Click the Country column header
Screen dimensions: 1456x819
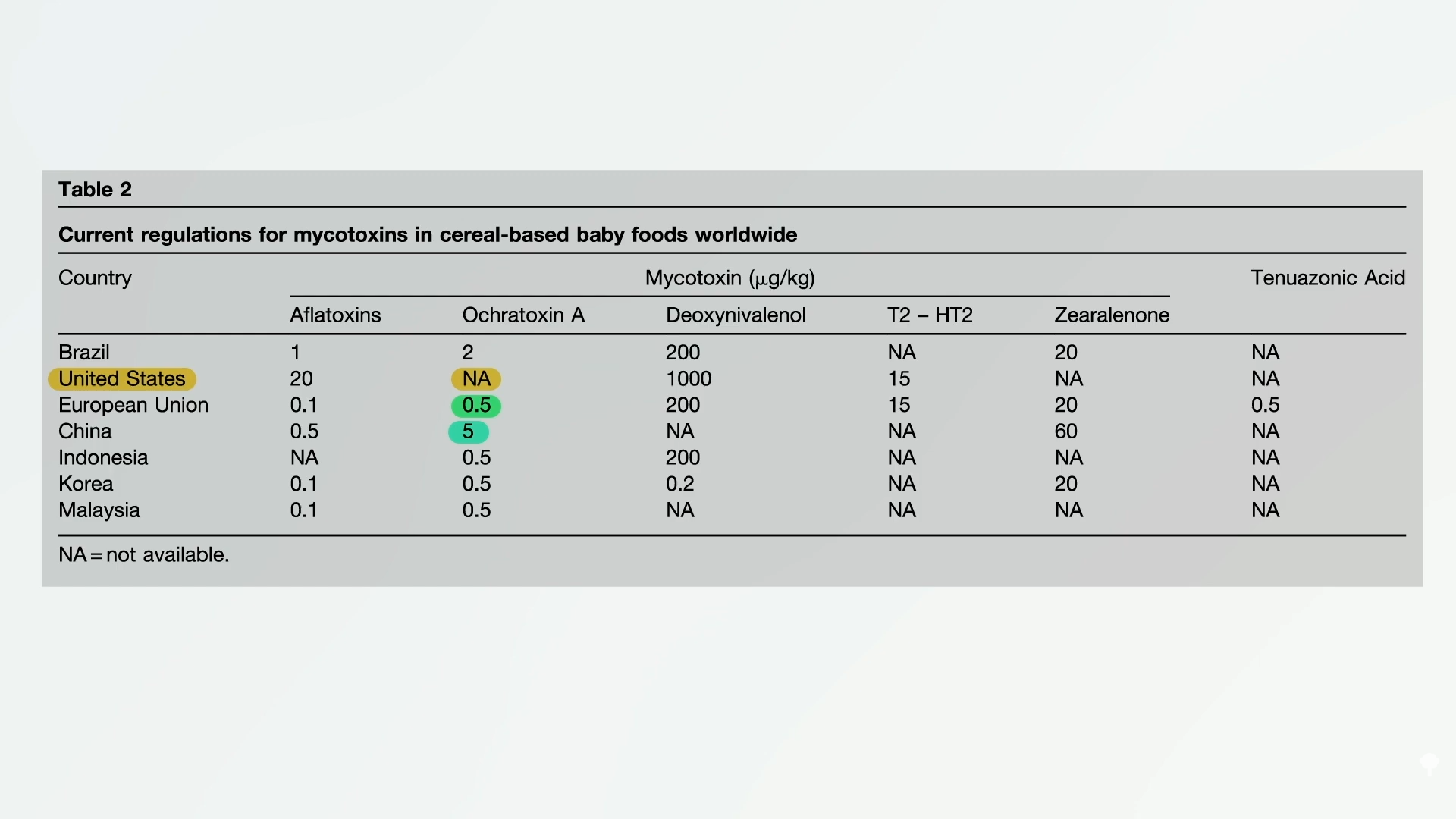tap(95, 278)
